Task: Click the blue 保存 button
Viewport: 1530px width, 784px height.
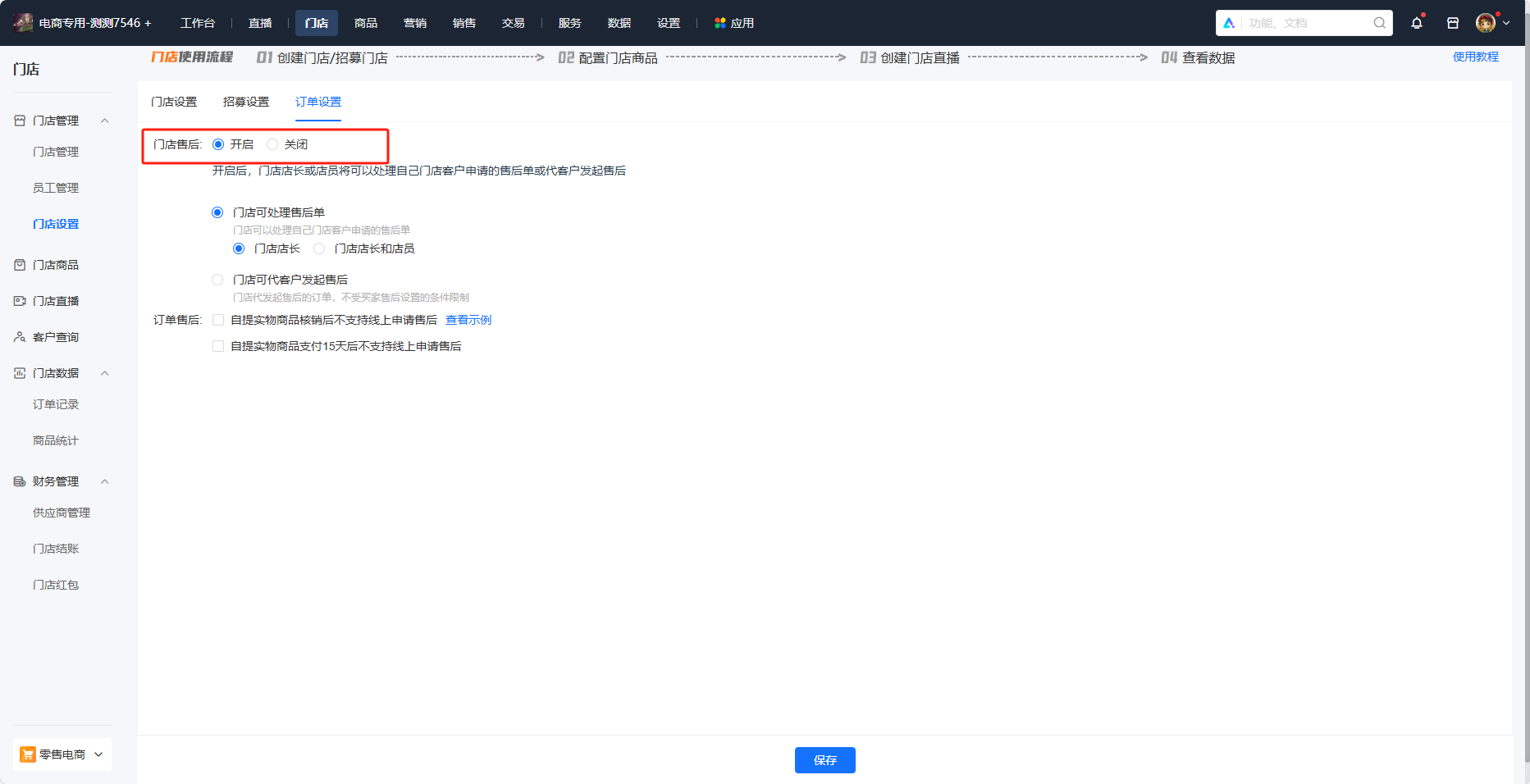Action: tap(824, 760)
